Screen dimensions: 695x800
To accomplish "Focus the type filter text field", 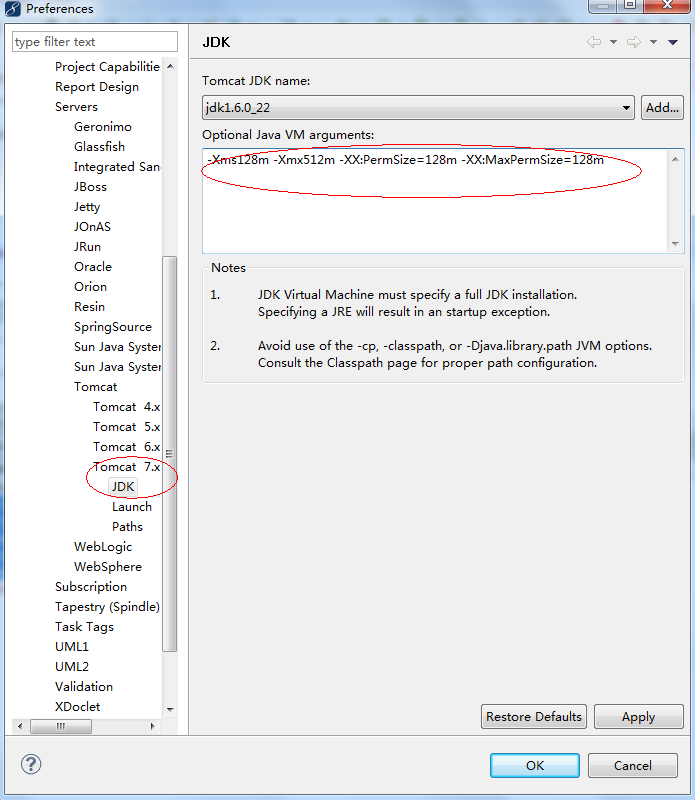I will tap(95, 42).
